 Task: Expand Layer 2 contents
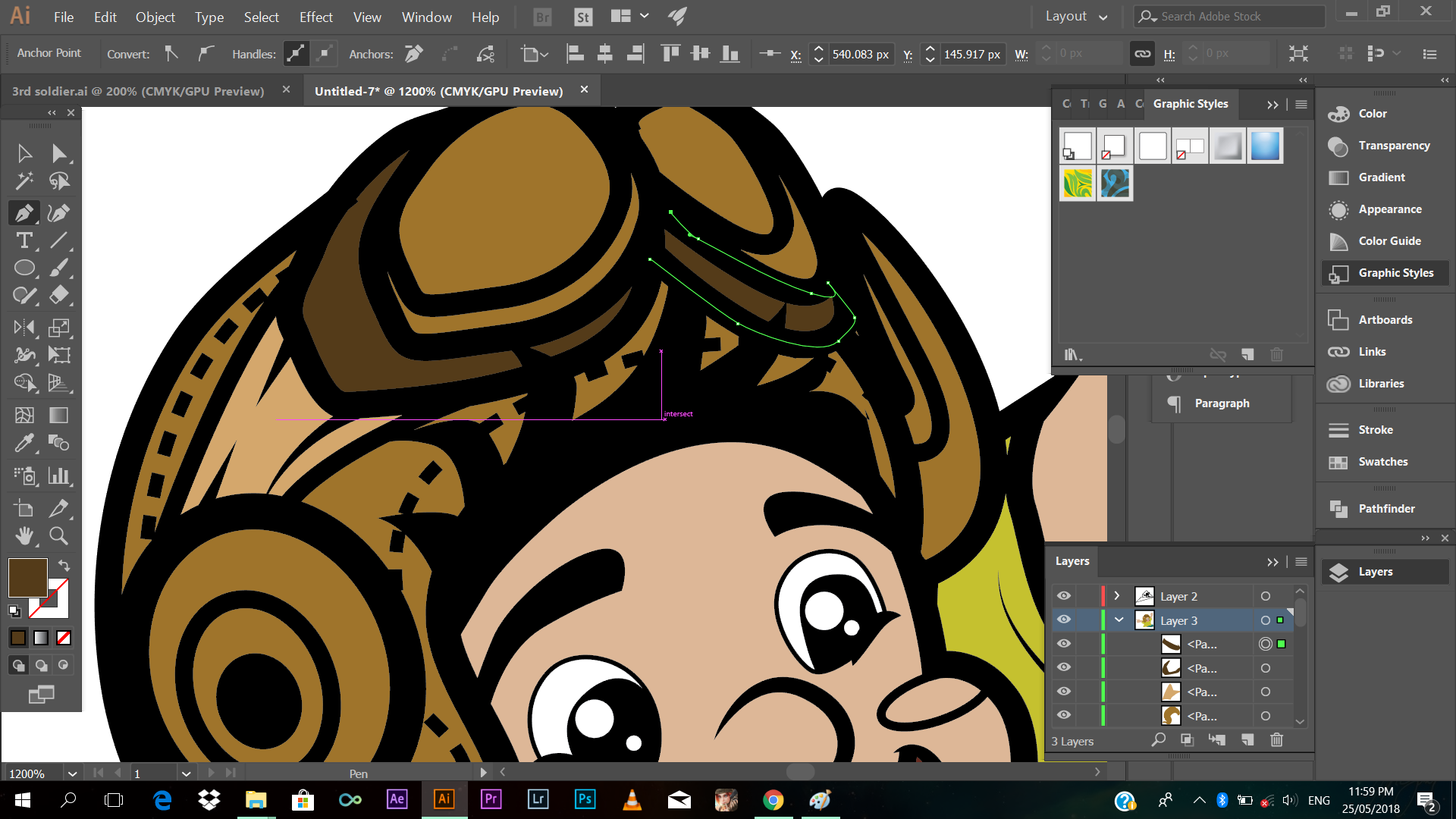1117,596
